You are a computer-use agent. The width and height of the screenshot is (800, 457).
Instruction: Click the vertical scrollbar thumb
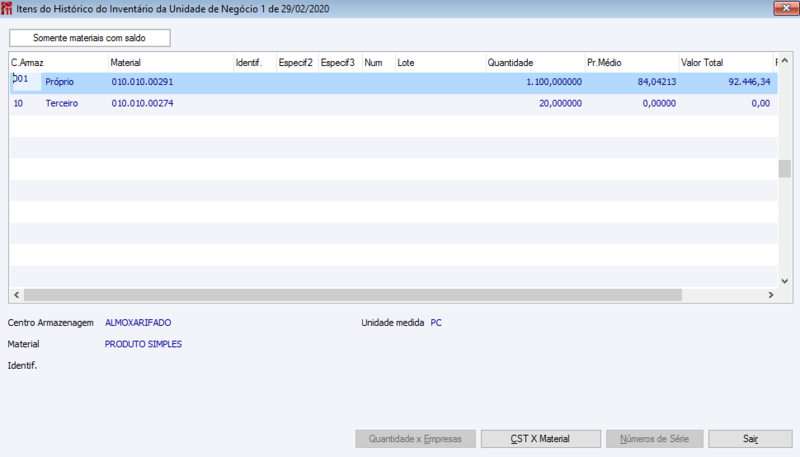pos(785,168)
